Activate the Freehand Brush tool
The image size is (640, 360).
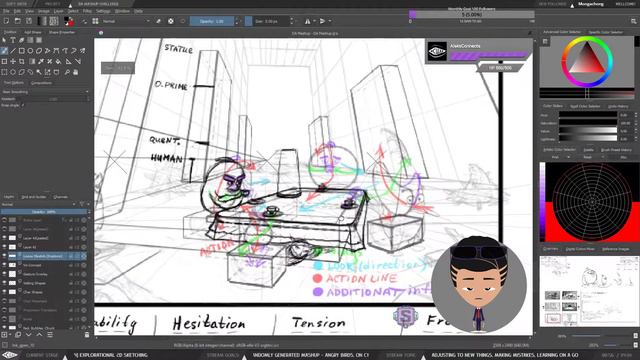(4, 51)
